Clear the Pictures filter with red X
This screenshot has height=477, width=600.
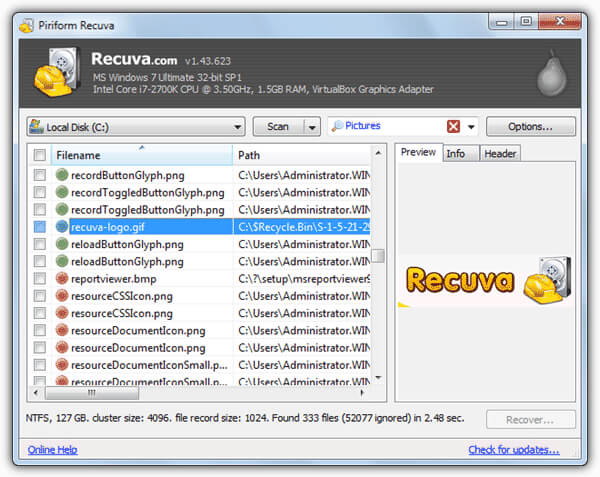(x=453, y=126)
